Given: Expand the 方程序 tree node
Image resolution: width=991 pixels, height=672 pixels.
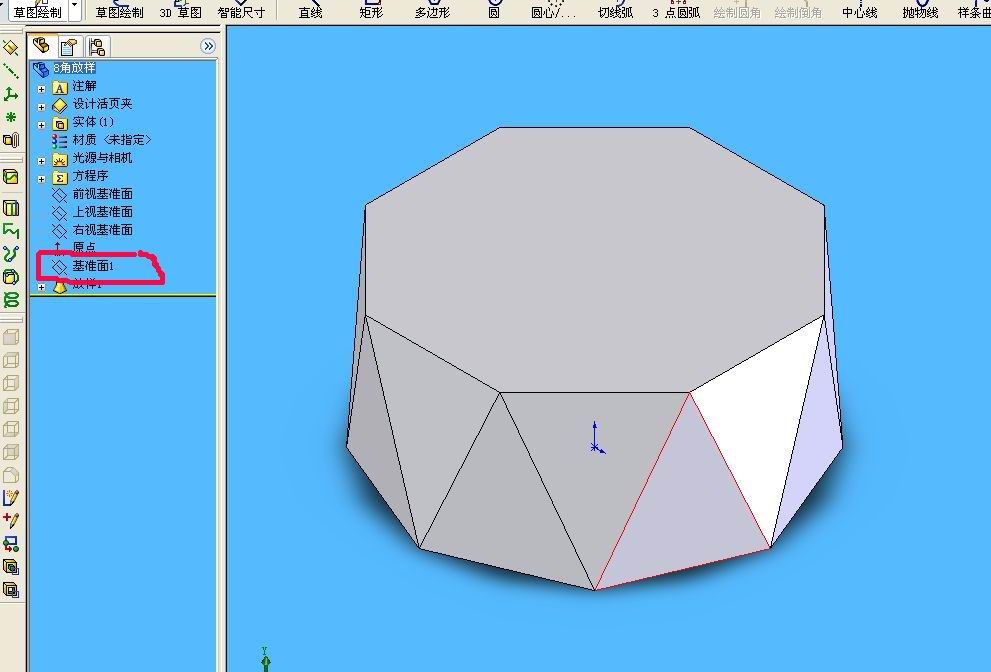Looking at the screenshot, I should click(x=42, y=179).
